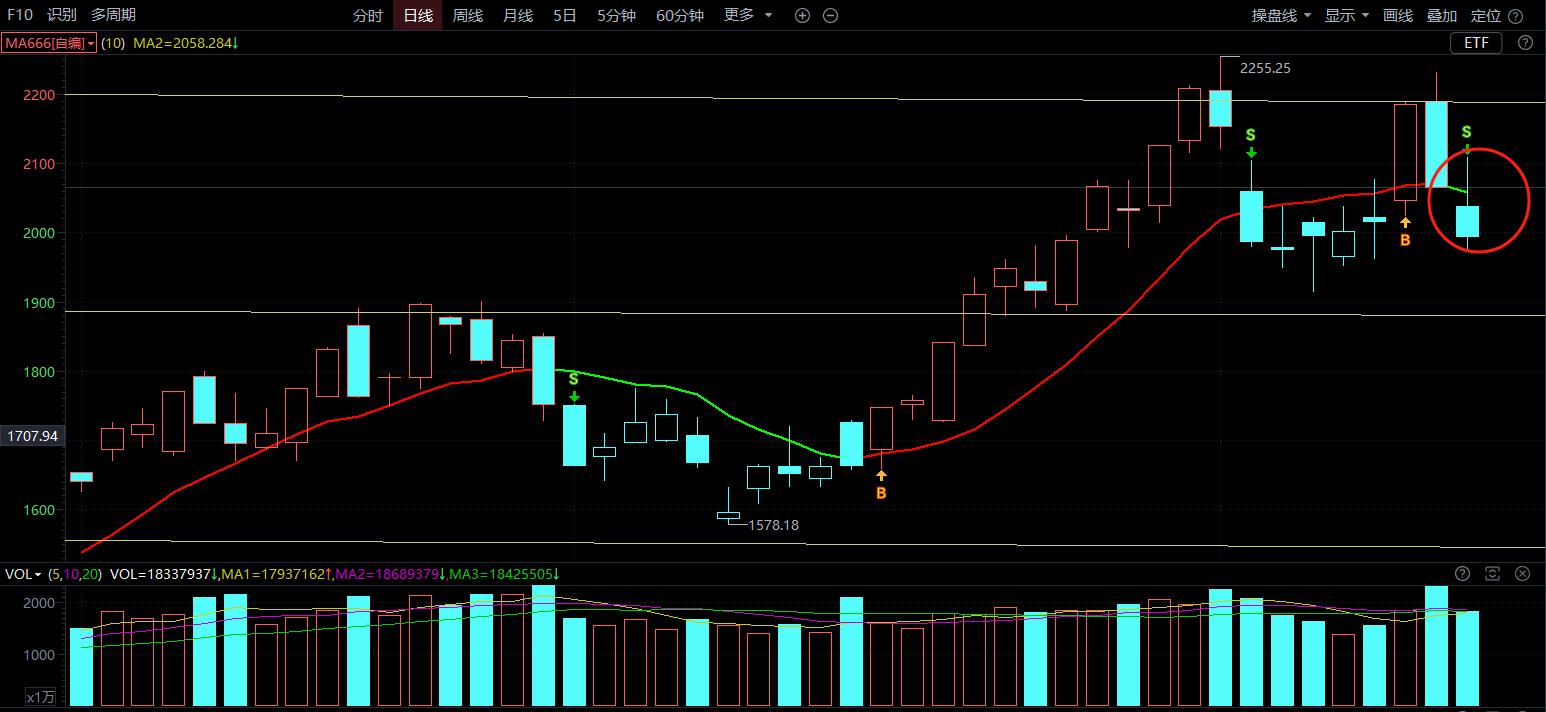Select the 分时 intraday tab
Screen dimensions: 1546x712
click(x=368, y=15)
